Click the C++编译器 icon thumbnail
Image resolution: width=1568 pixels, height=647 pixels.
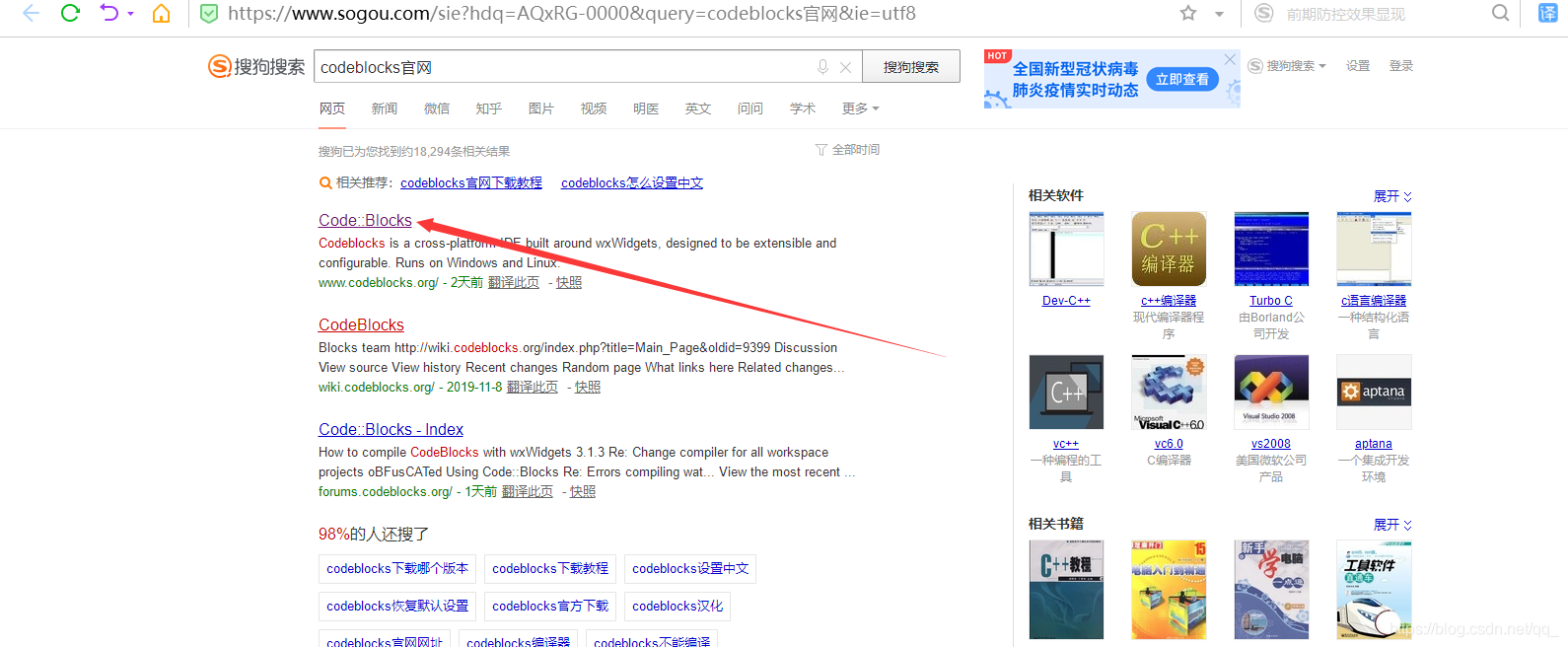(x=1169, y=250)
